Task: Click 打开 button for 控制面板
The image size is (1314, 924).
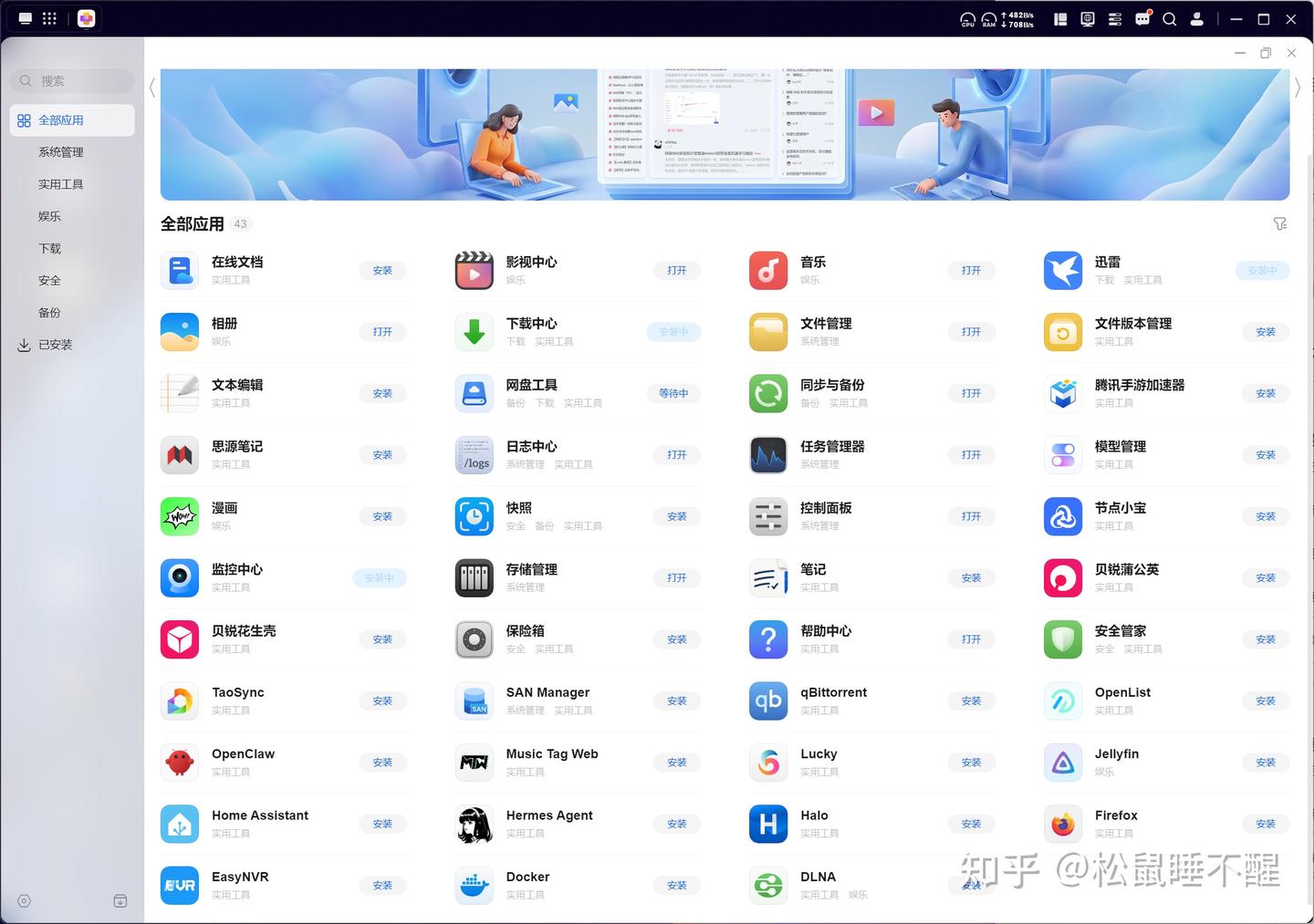Action: tap(971, 516)
